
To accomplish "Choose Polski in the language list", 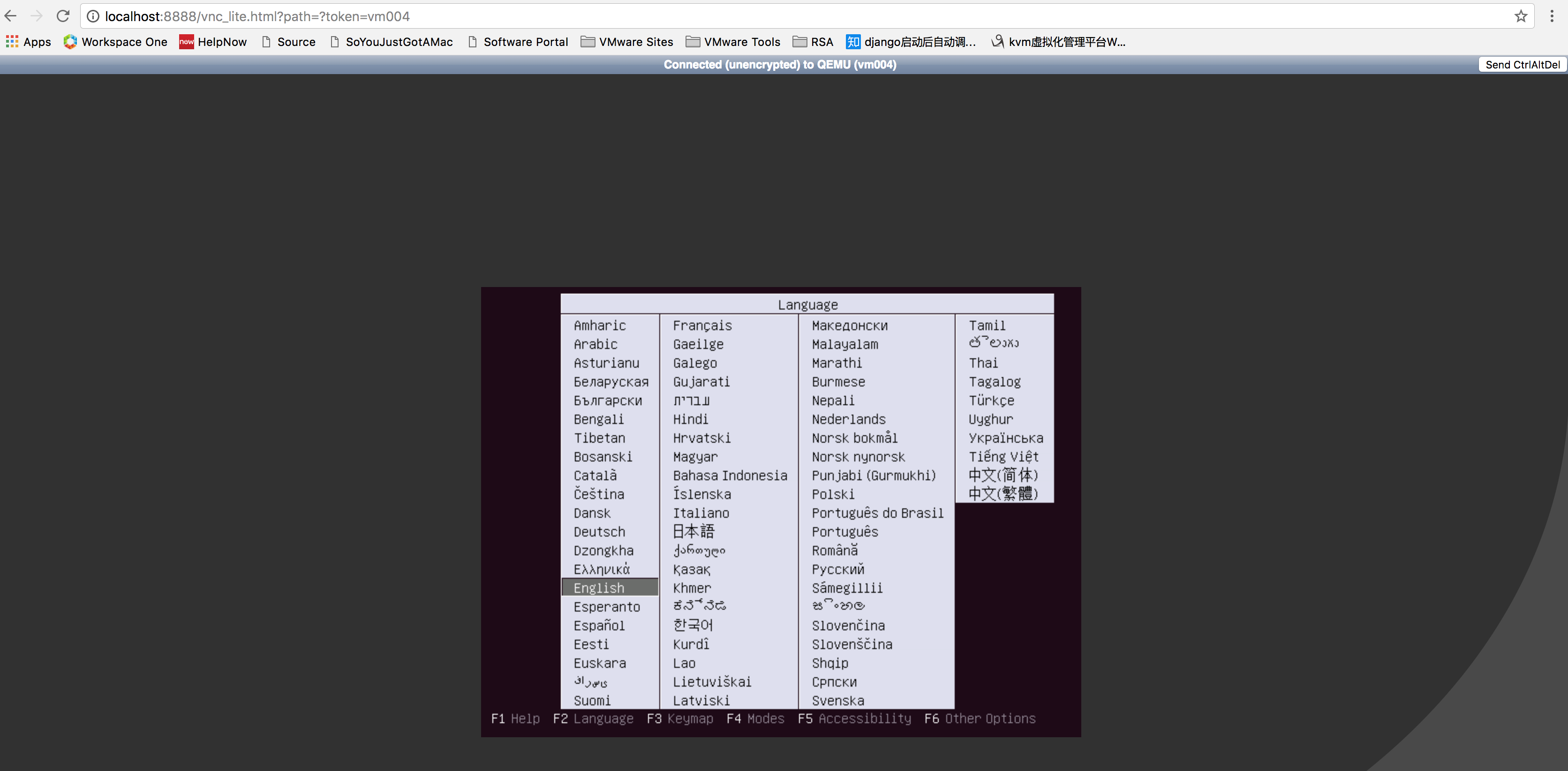I will tap(833, 494).
